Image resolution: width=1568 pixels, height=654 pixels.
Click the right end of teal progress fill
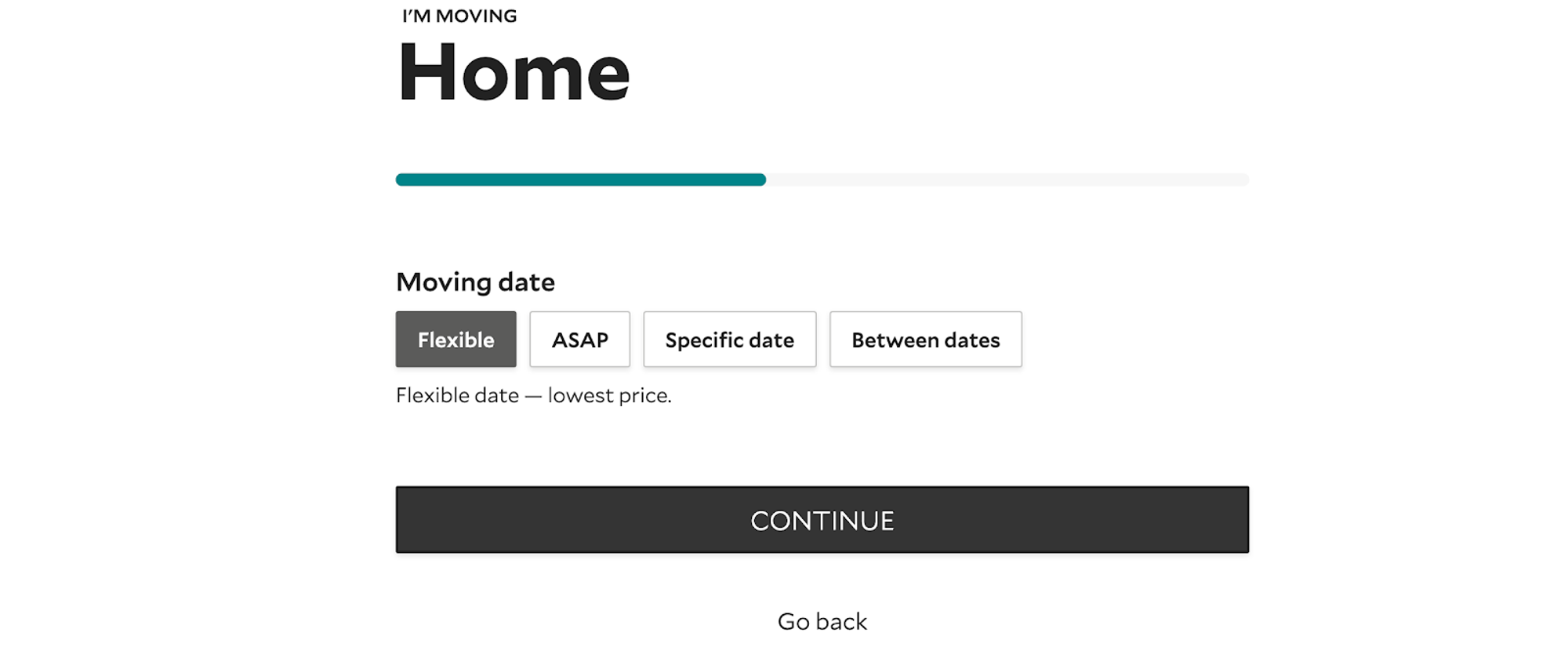(x=759, y=180)
